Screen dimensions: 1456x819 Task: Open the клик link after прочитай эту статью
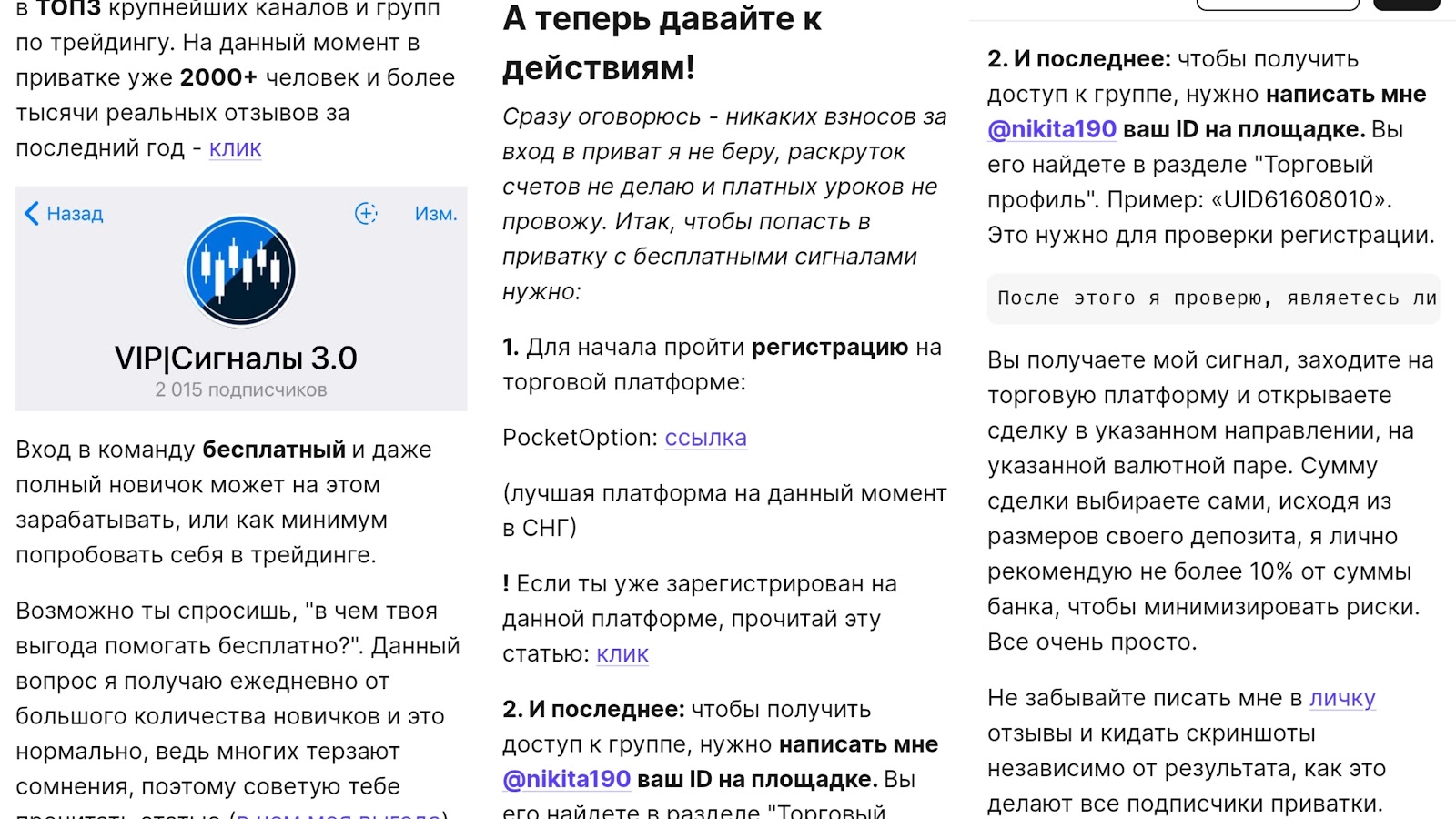click(x=622, y=654)
